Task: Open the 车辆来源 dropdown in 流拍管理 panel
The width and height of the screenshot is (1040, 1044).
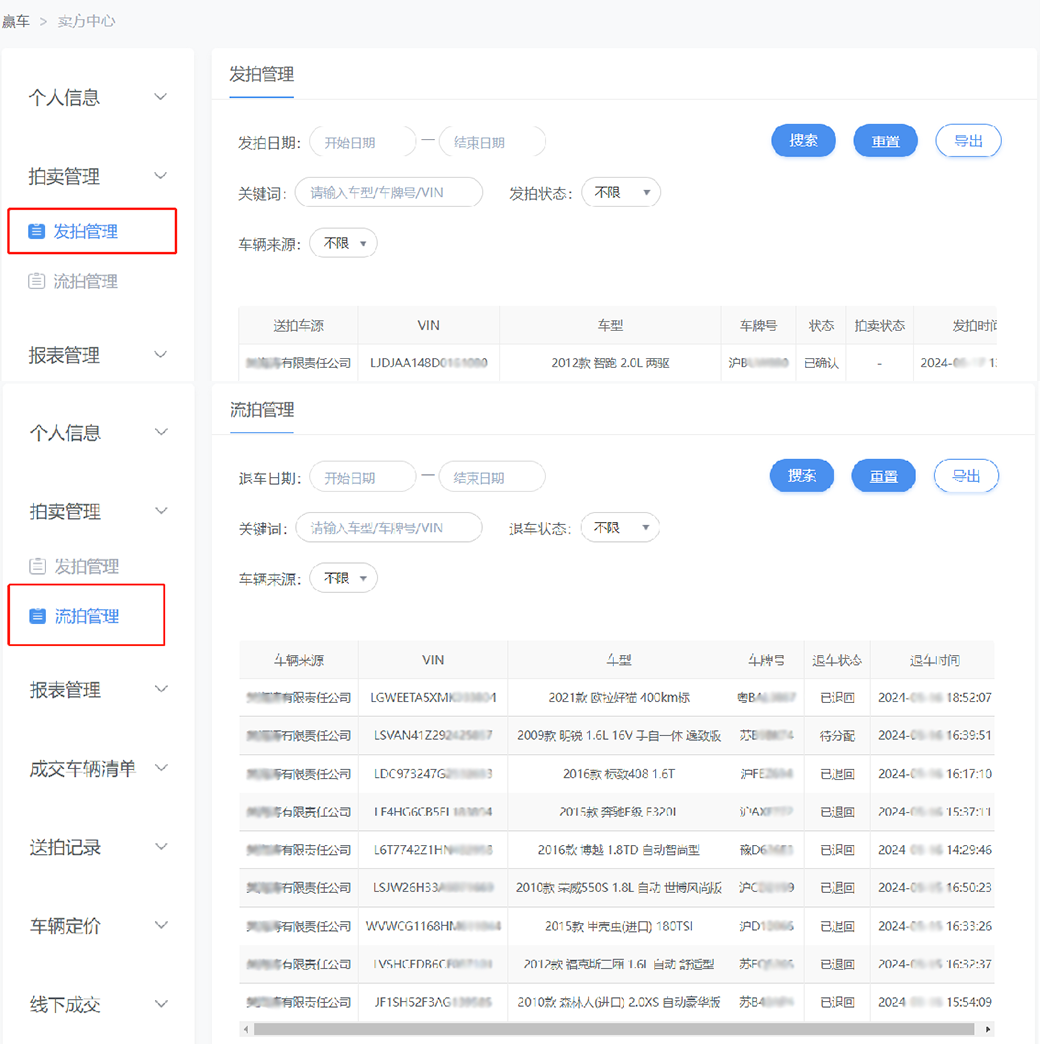Action: [343, 577]
